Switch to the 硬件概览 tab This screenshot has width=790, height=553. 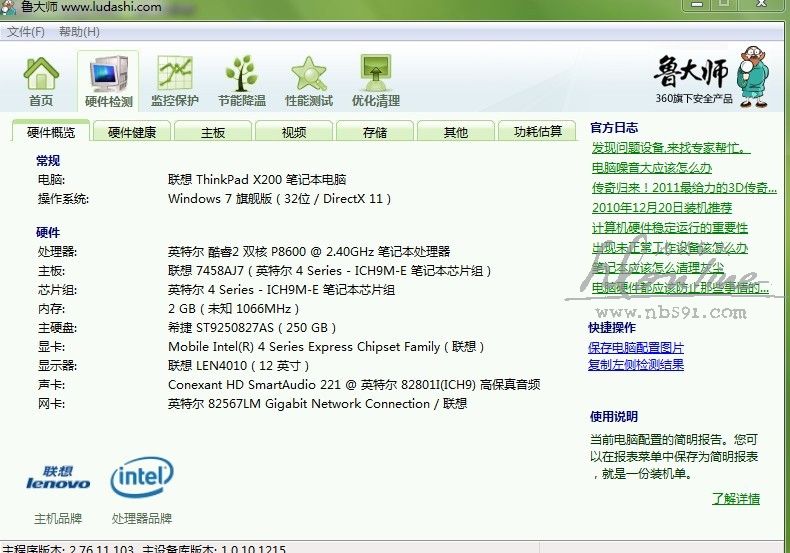(x=51, y=131)
